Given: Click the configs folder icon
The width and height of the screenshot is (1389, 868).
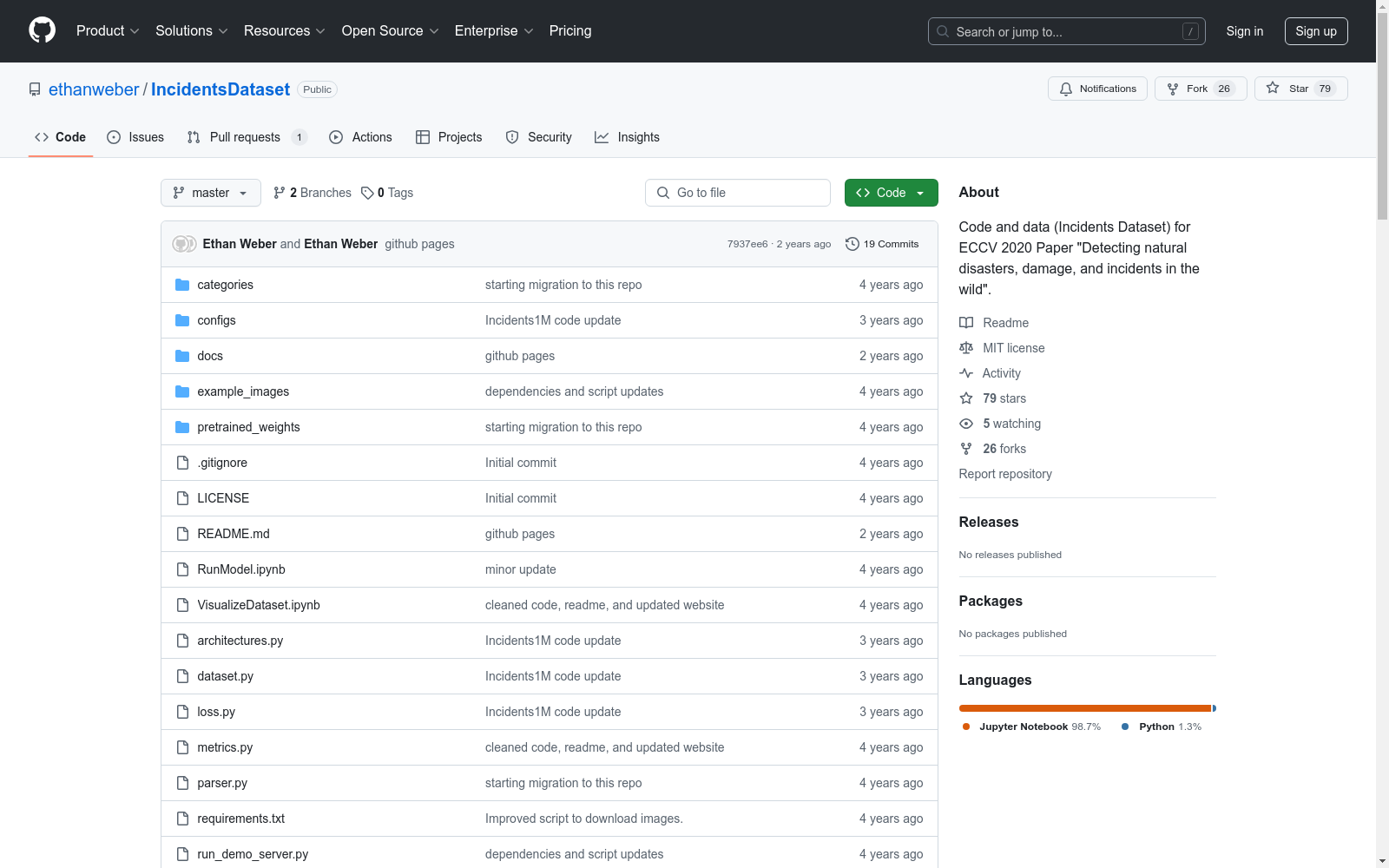Looking at the screenshot, I should pos(182,320).
